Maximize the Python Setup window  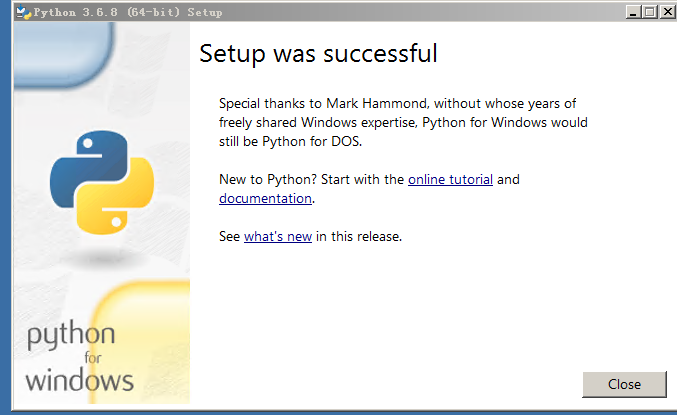click(x=650, y=12)
